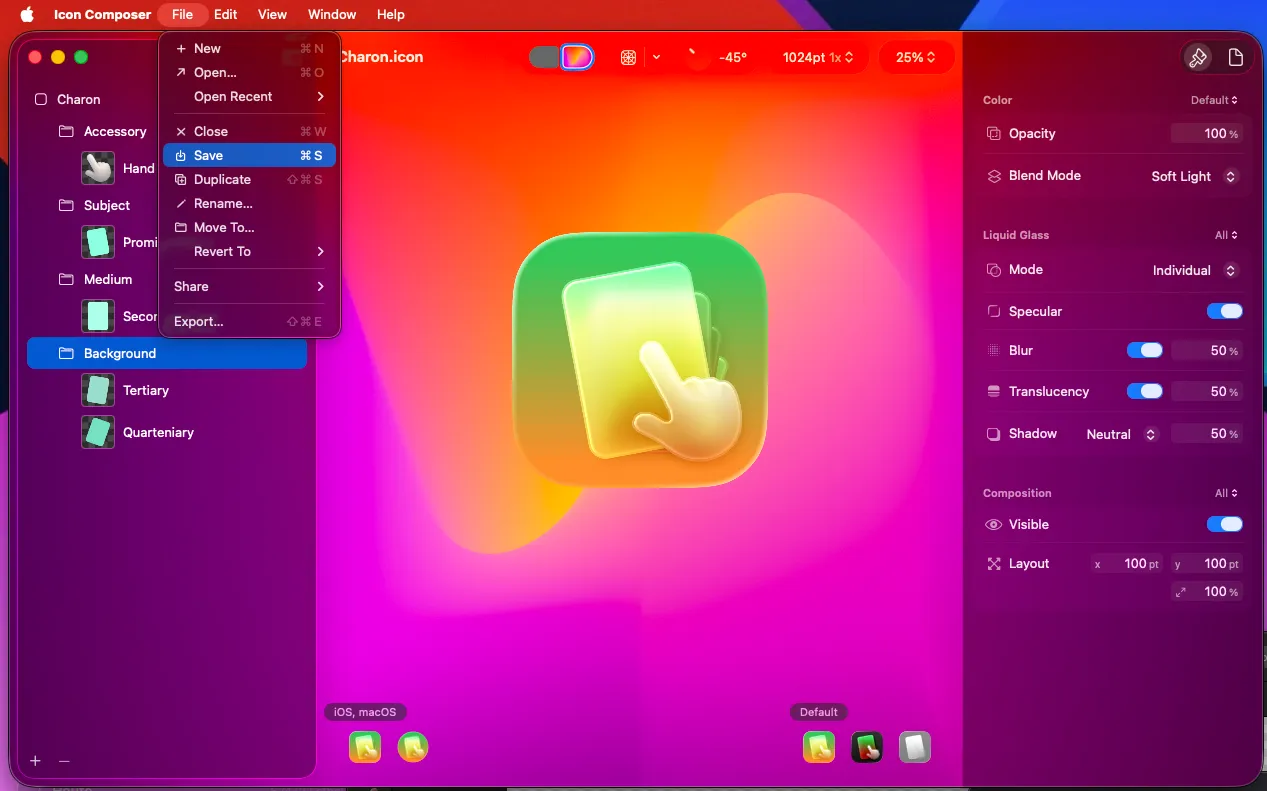Click the Layout icon in Composition
Screen dimensions: 1267x791
pos(994,564)
